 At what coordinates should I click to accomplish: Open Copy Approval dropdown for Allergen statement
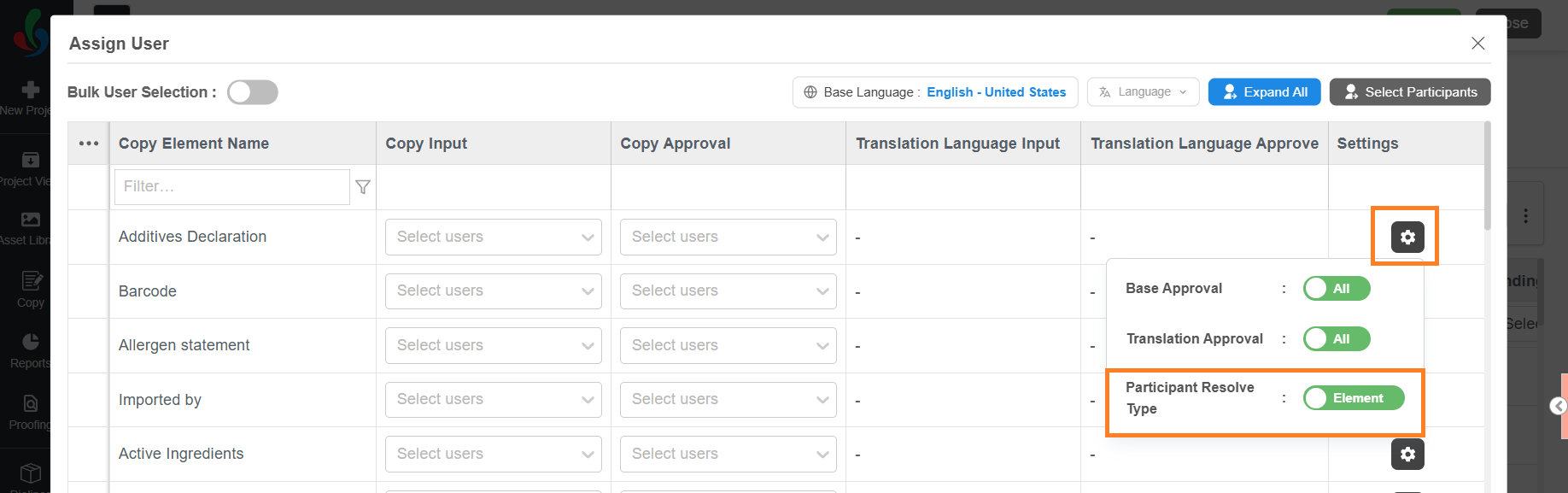pos(728,345)
